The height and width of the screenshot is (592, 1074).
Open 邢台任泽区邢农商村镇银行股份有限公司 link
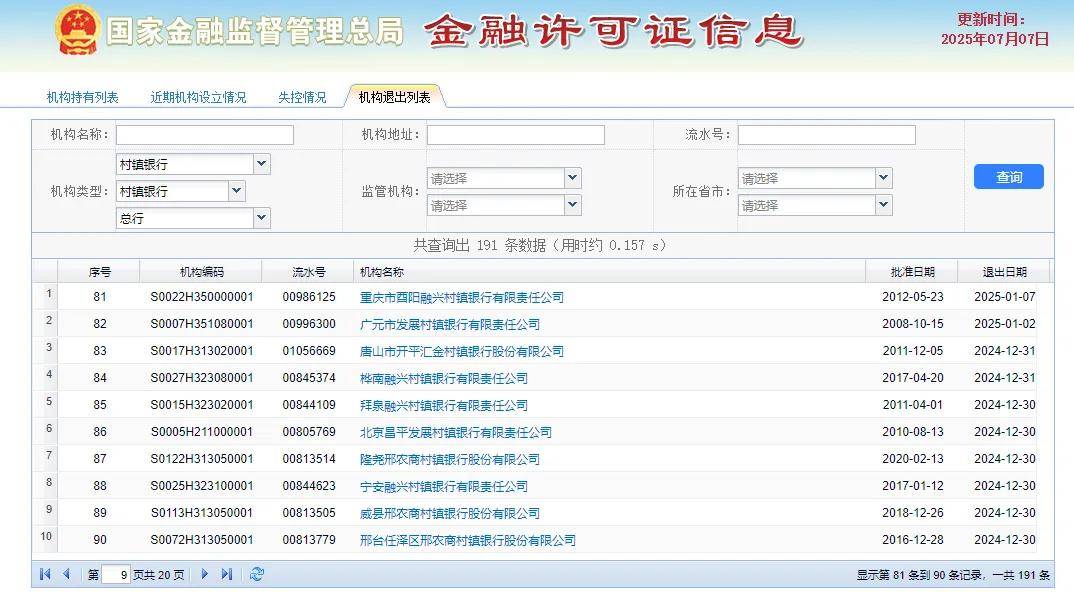(x=468, y=540)
